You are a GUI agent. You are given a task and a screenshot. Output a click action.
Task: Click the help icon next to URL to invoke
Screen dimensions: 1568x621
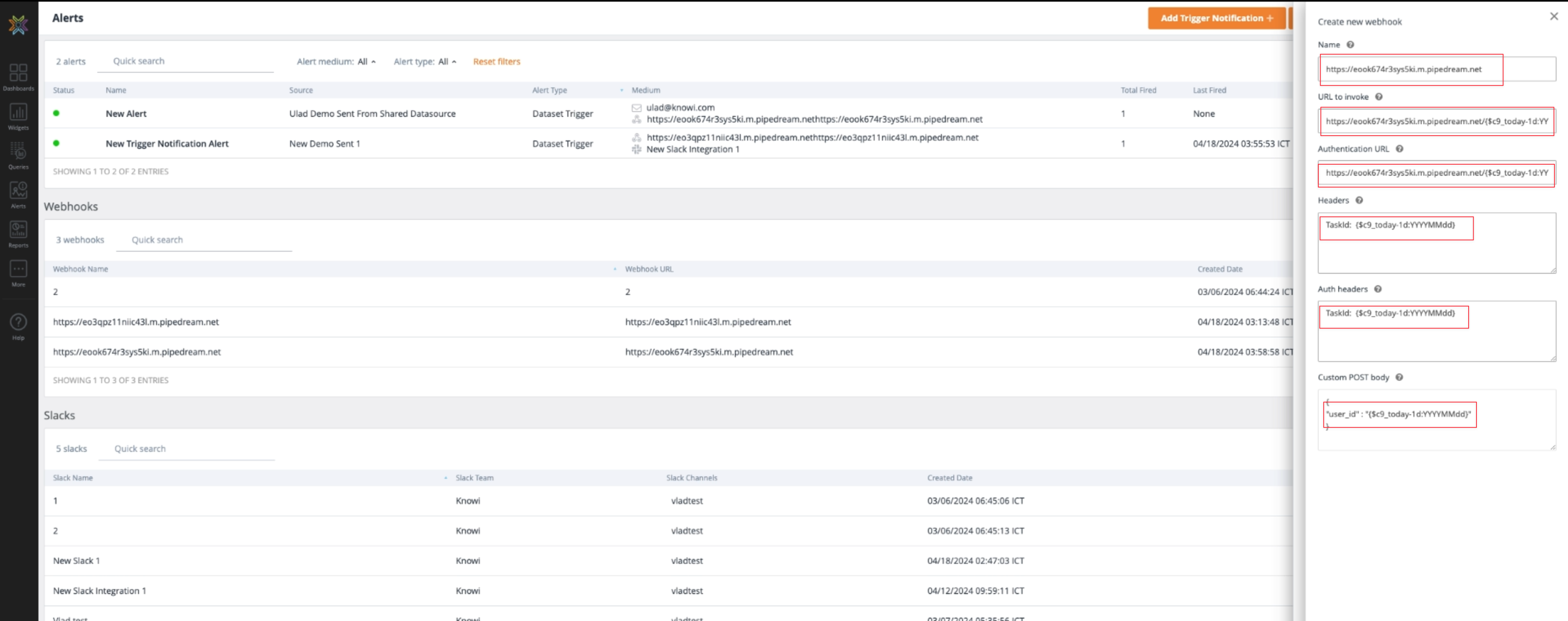(1379, 97)
